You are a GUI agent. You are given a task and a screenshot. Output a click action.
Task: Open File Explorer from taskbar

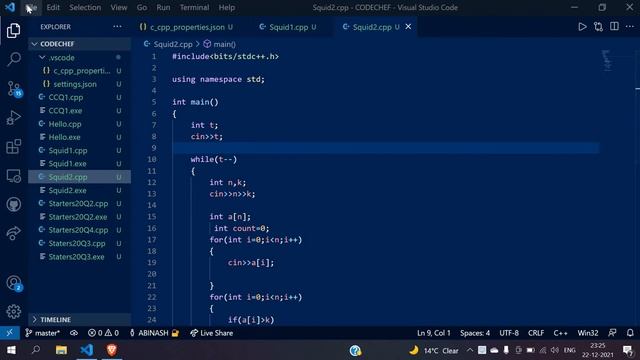pyautogui.click(x=61, y=350)
